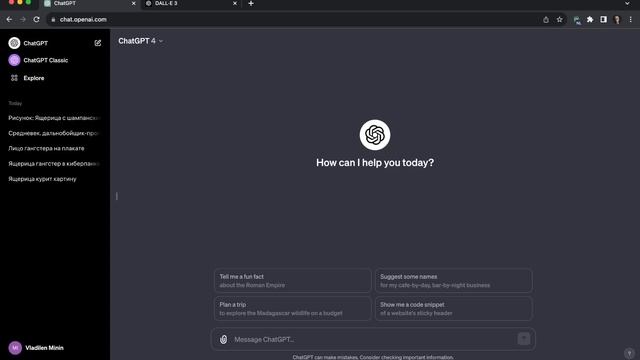Select 'Plan a trip' suggestion
The image size is (640, 360).
pos(292,309)
